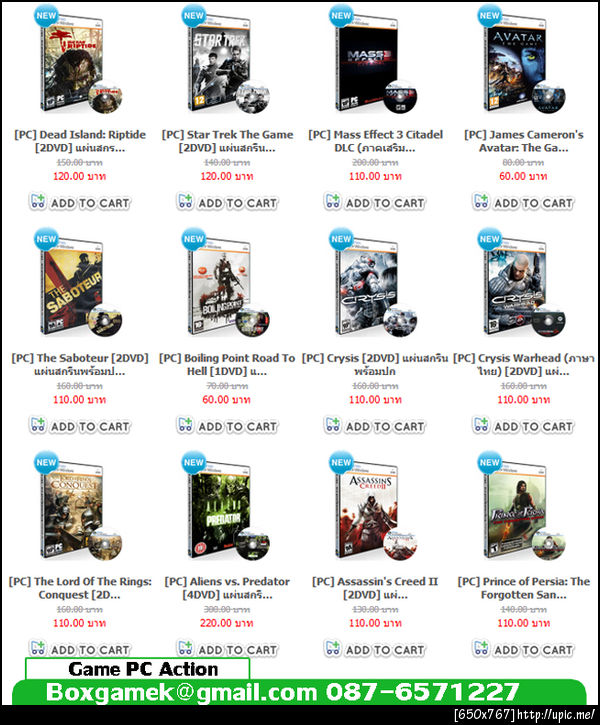Click cart icon under Dead Island: Riptide
Image resolution: width=600 pixels, height=725 pixels.
37,202
